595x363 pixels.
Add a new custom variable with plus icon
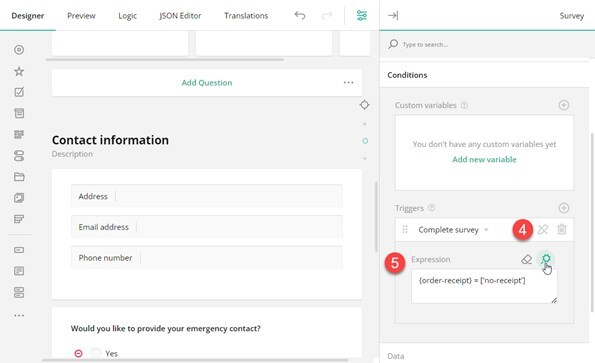coord(564,105)
